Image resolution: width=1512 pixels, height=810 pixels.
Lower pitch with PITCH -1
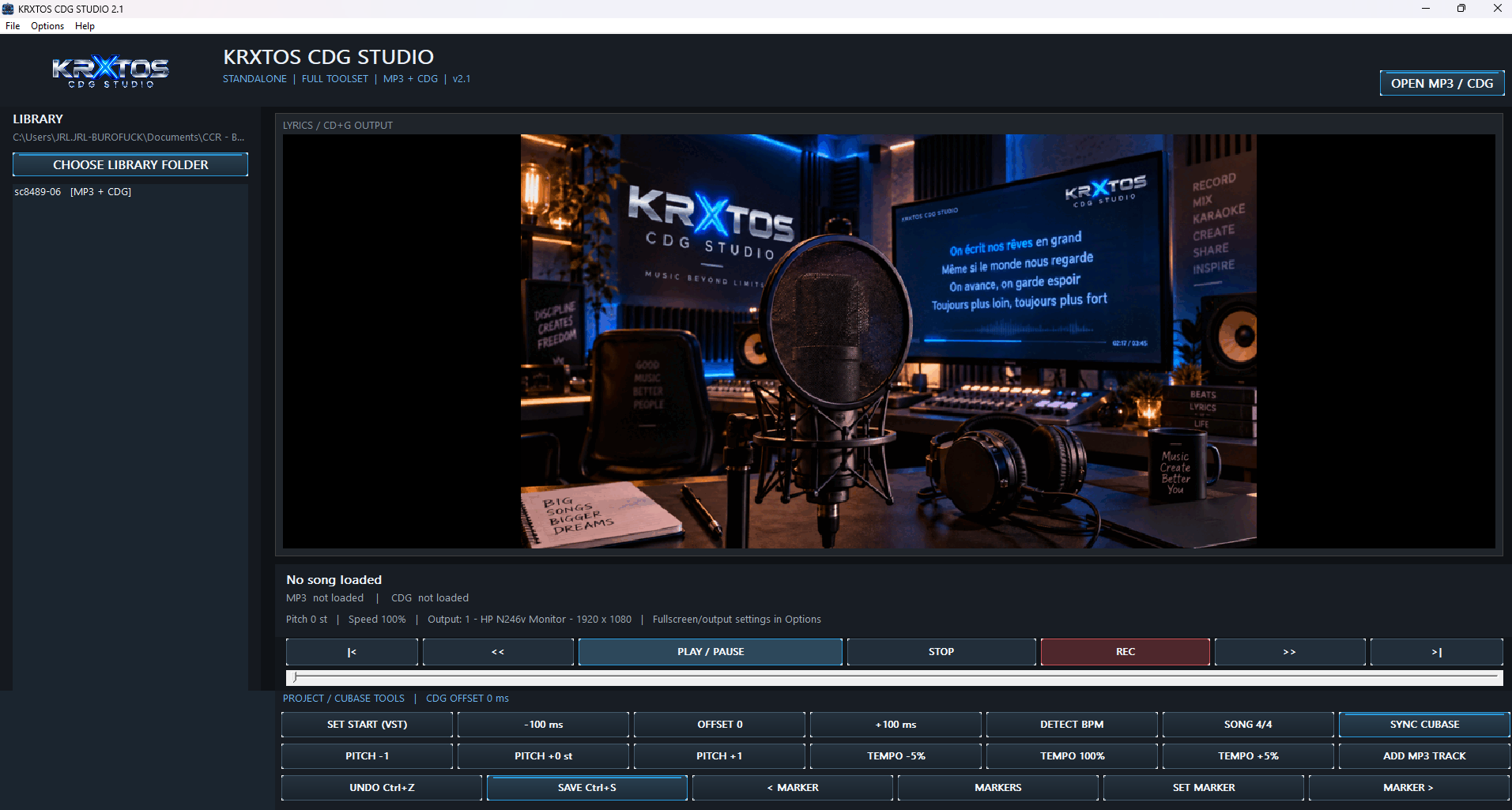point(367,756)
